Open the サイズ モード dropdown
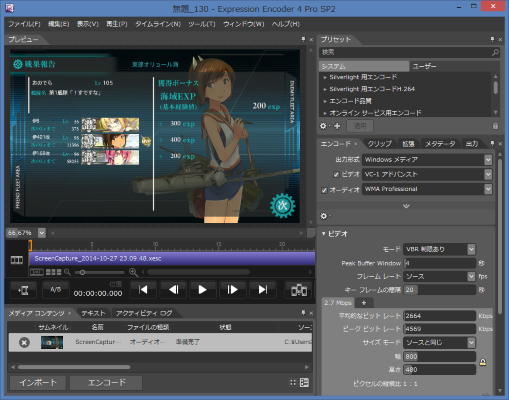 (x=471, y=342)
